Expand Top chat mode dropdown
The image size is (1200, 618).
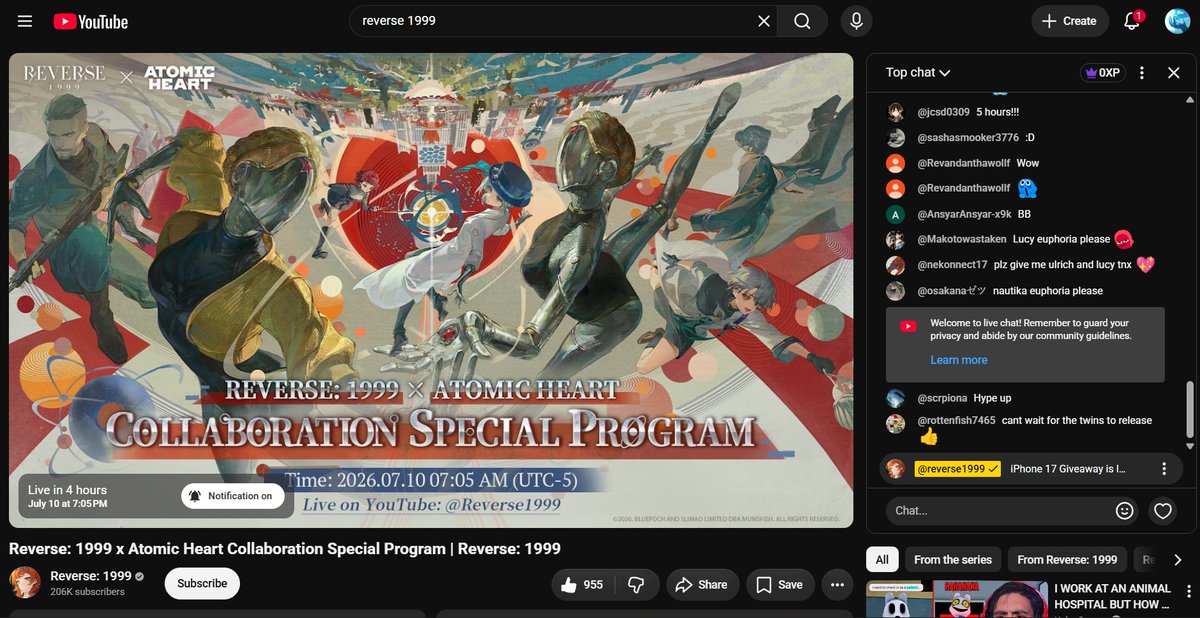tap(918, 72)
